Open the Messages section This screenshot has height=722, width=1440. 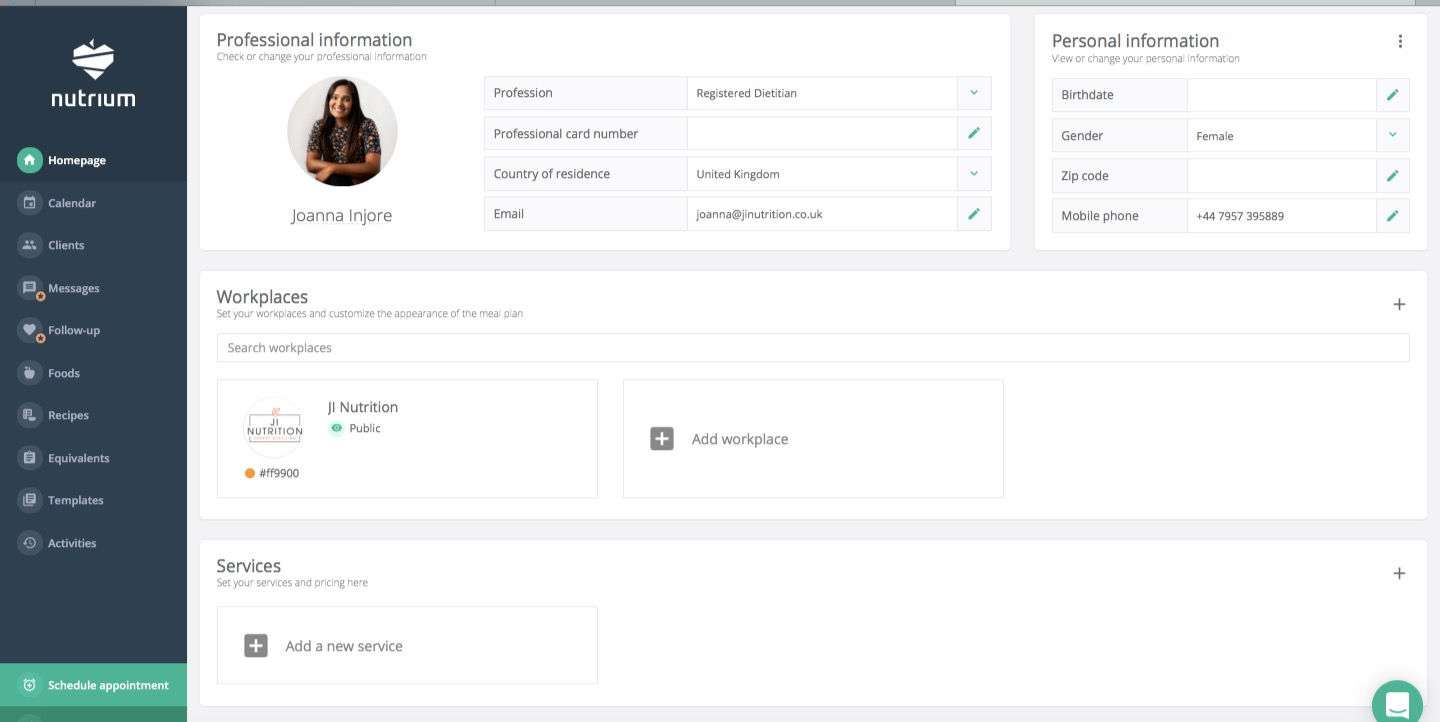pyautogui.click(x=93, y=288)
